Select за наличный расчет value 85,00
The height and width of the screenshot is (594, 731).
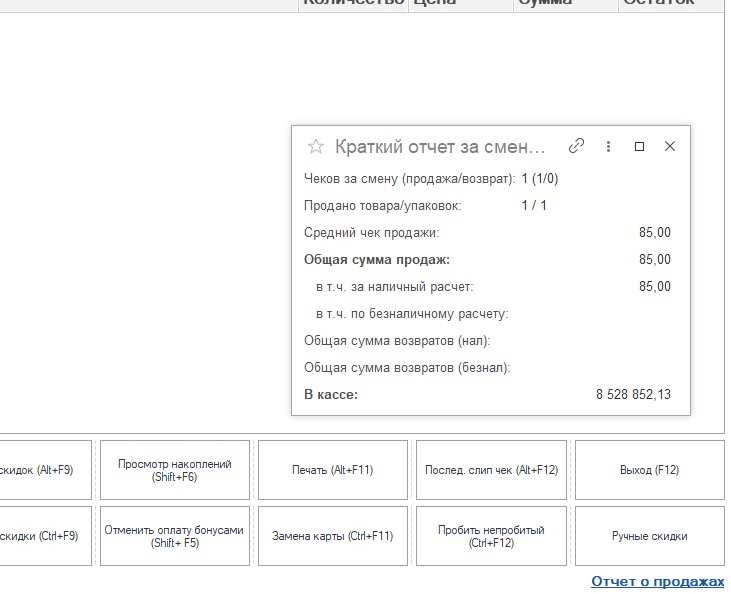point(655,286)
